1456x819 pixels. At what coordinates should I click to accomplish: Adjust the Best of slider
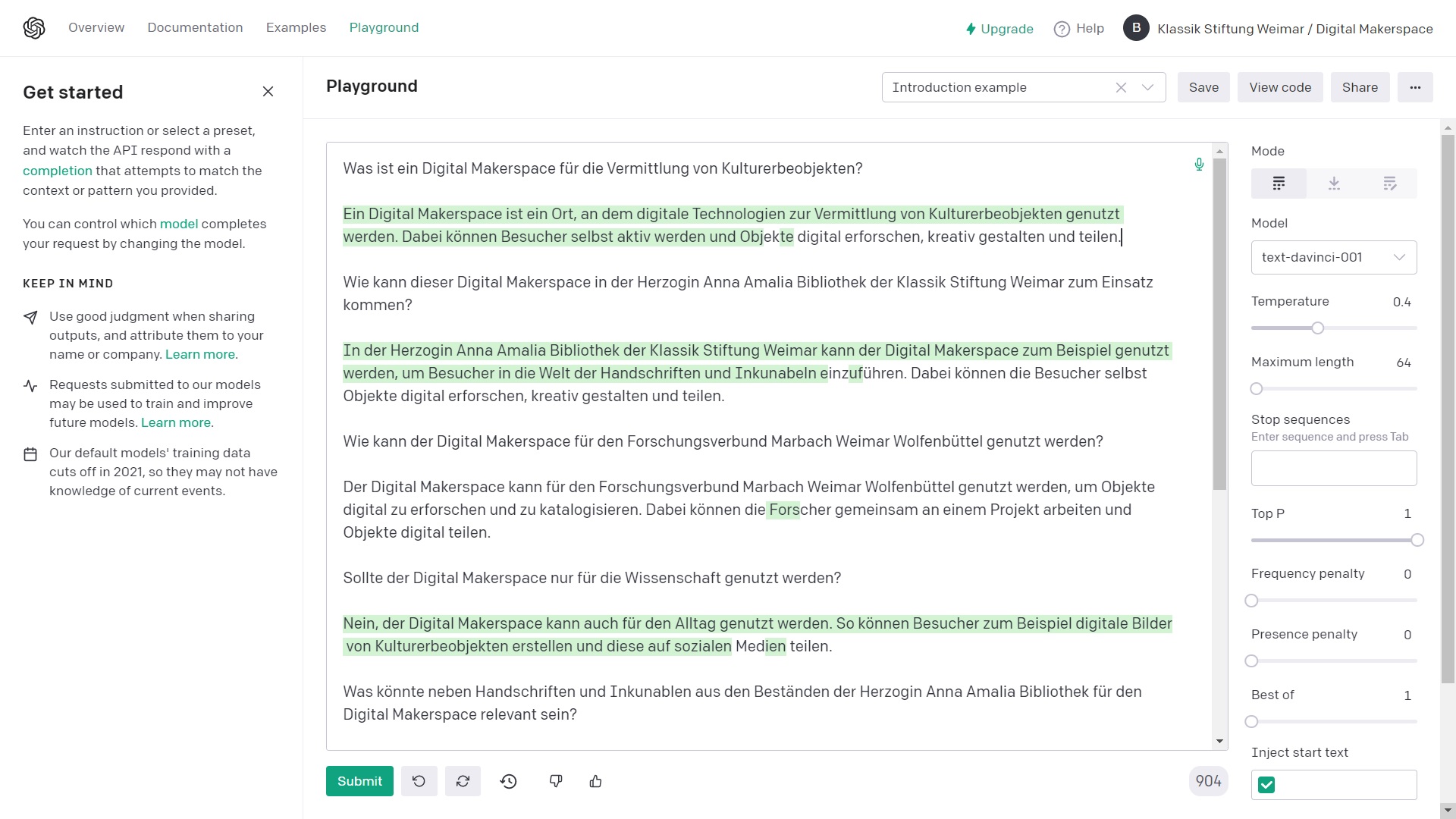(1252, 722)
